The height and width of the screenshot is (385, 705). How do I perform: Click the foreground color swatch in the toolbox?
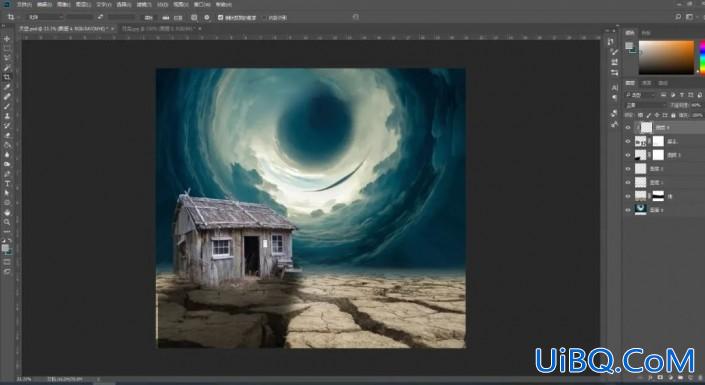tap(5, 248)
